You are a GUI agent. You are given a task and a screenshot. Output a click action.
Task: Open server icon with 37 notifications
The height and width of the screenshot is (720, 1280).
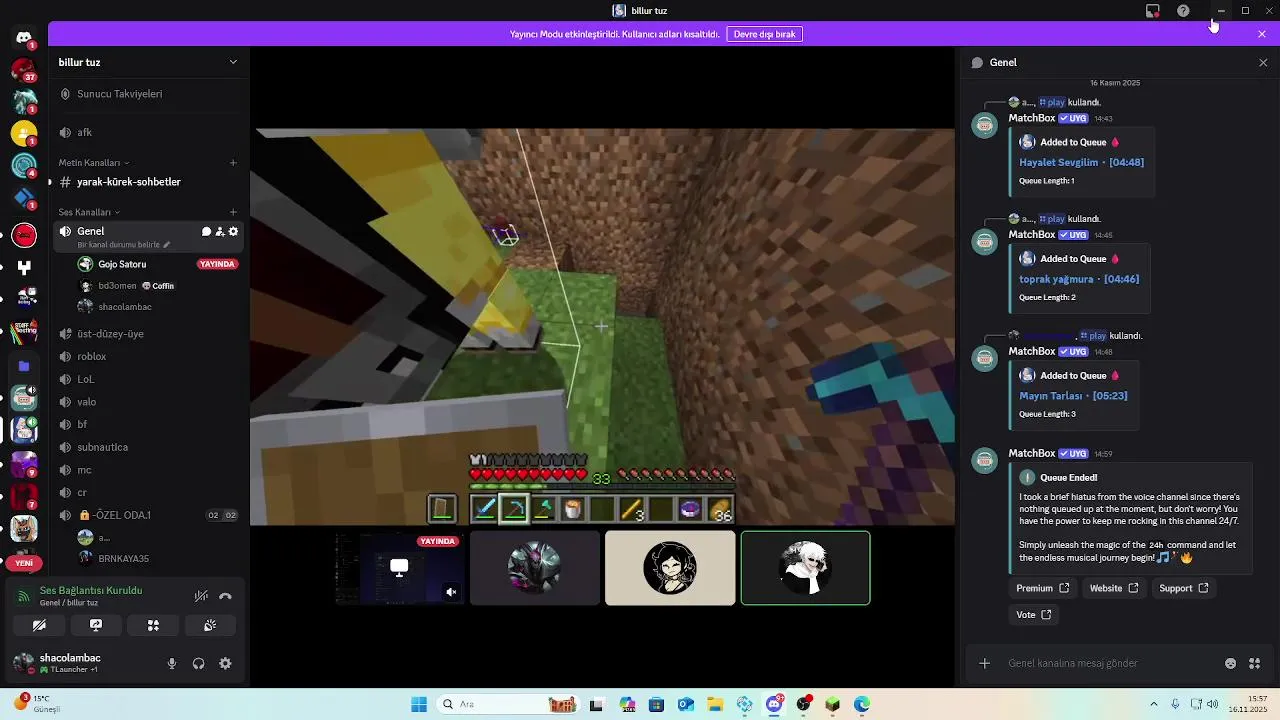point(24,69)
